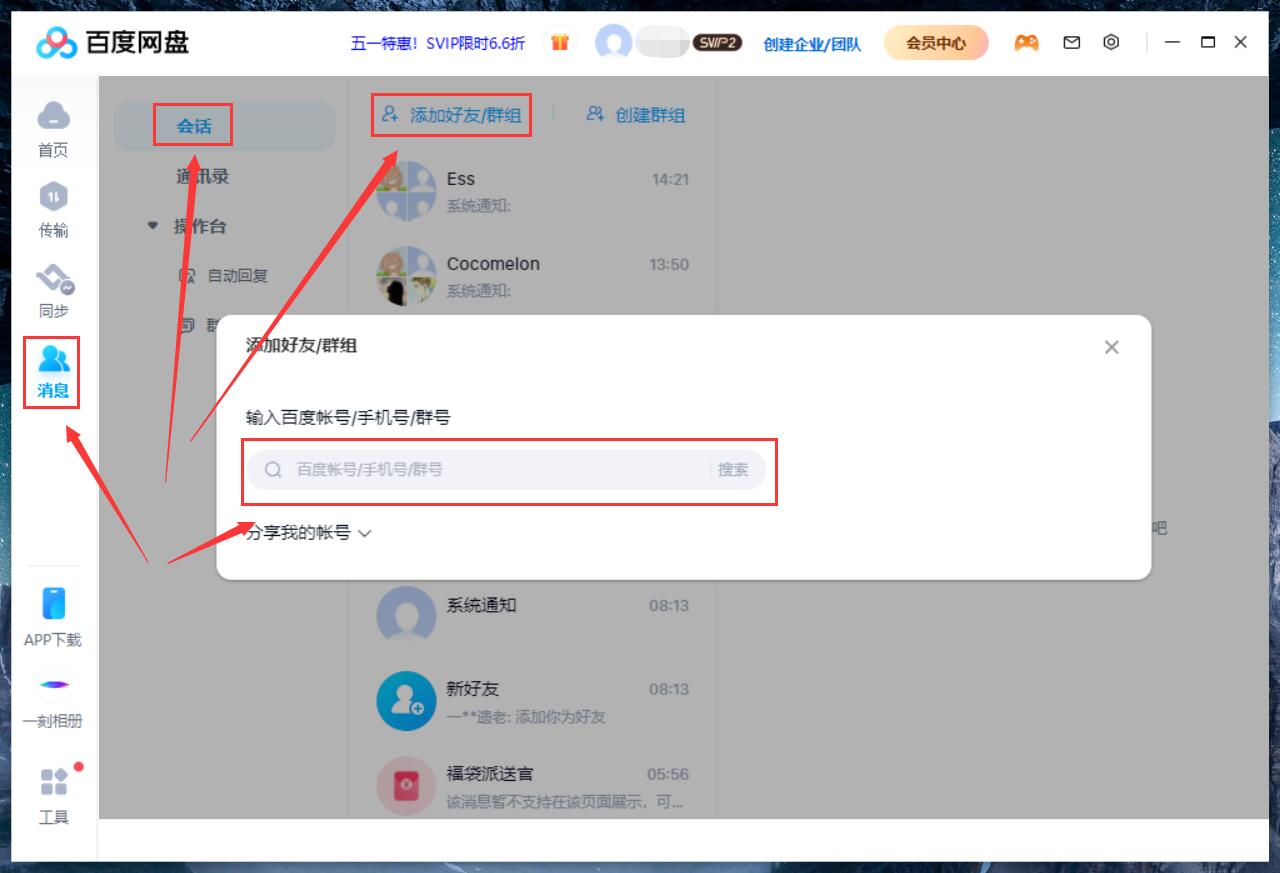Open the 同步 sync icon
This screenshot has height=873, width=1280.
tap(53, 285)
